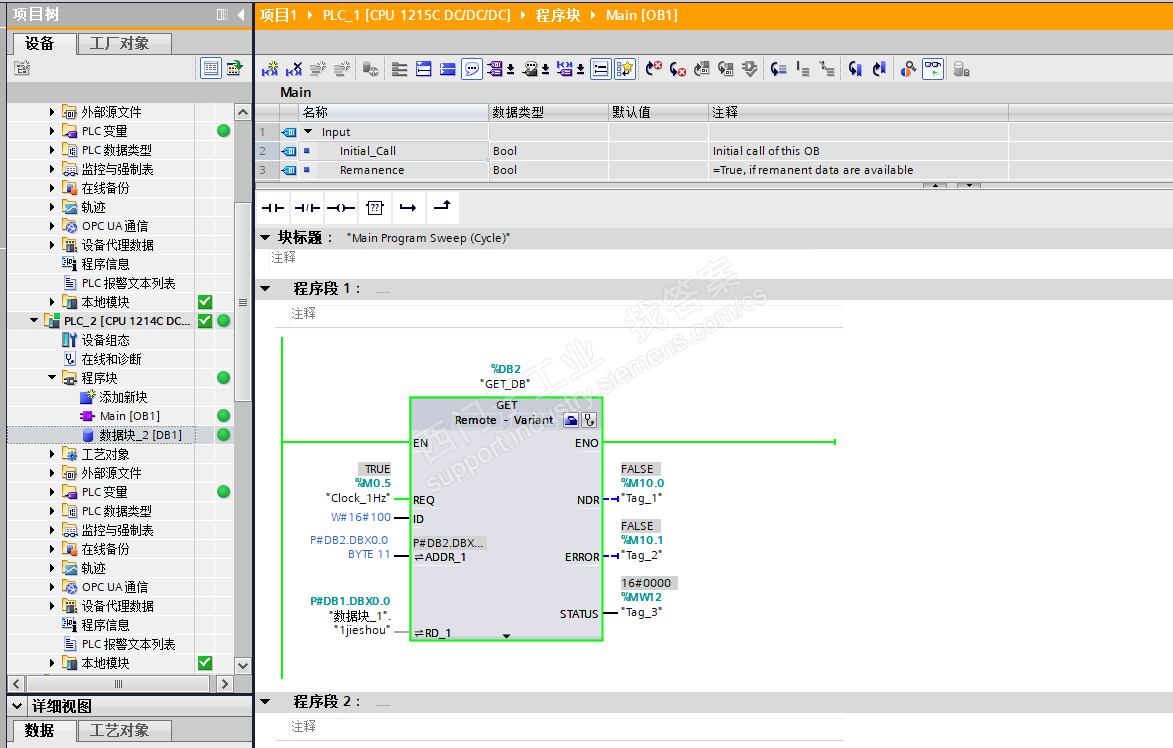The image size is (1173, 748).
Task: Open GET block configuration toolbox icon
Action: pyautogui.click(x=570, y=420)
